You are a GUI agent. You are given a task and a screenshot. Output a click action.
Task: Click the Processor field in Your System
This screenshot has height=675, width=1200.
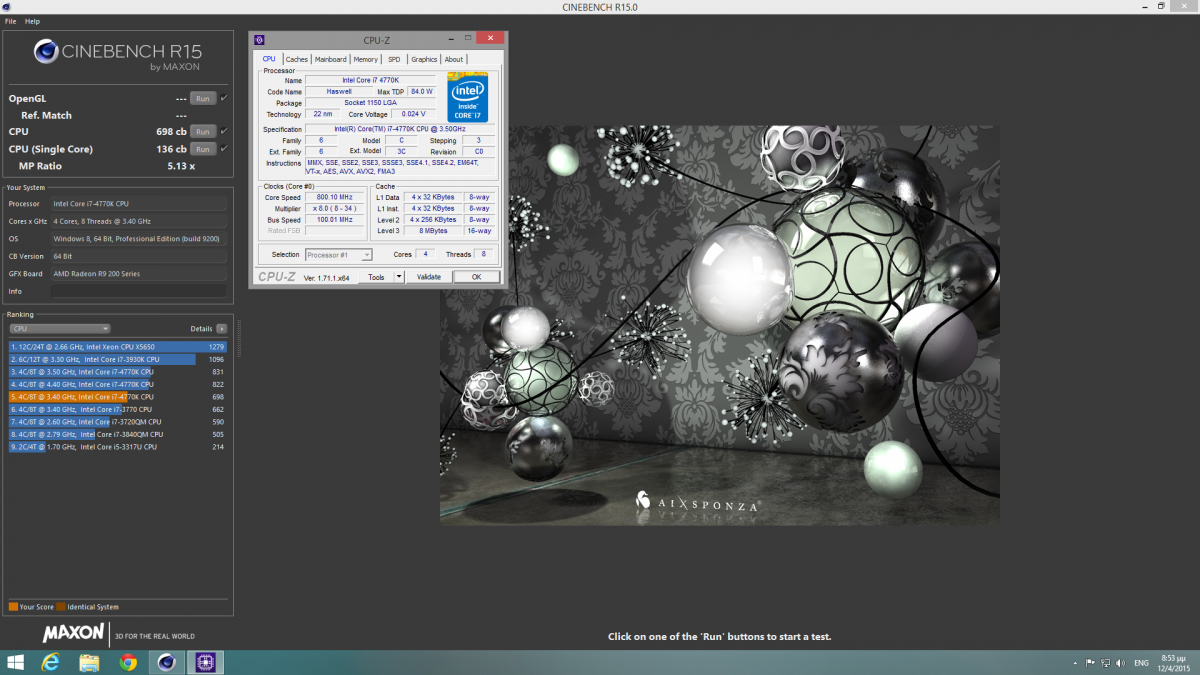(x=138, y=203)
